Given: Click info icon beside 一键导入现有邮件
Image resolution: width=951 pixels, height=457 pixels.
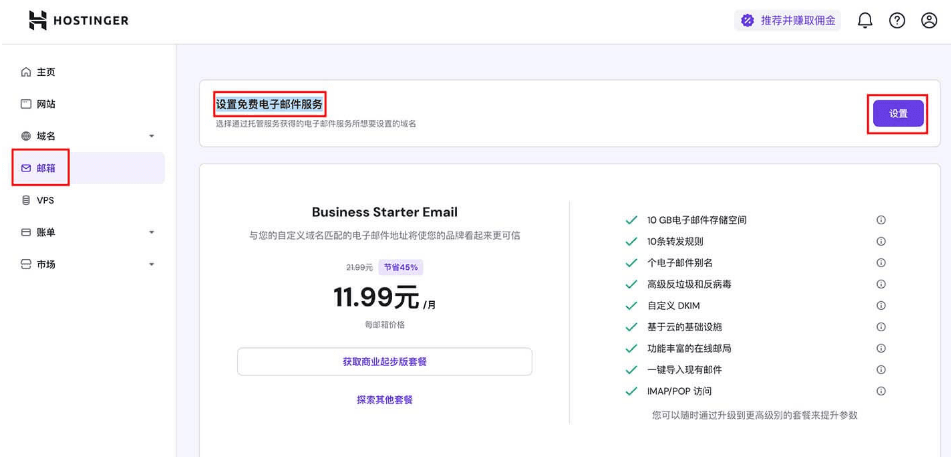Looking at the screenshot, I should tap(881, 369).
